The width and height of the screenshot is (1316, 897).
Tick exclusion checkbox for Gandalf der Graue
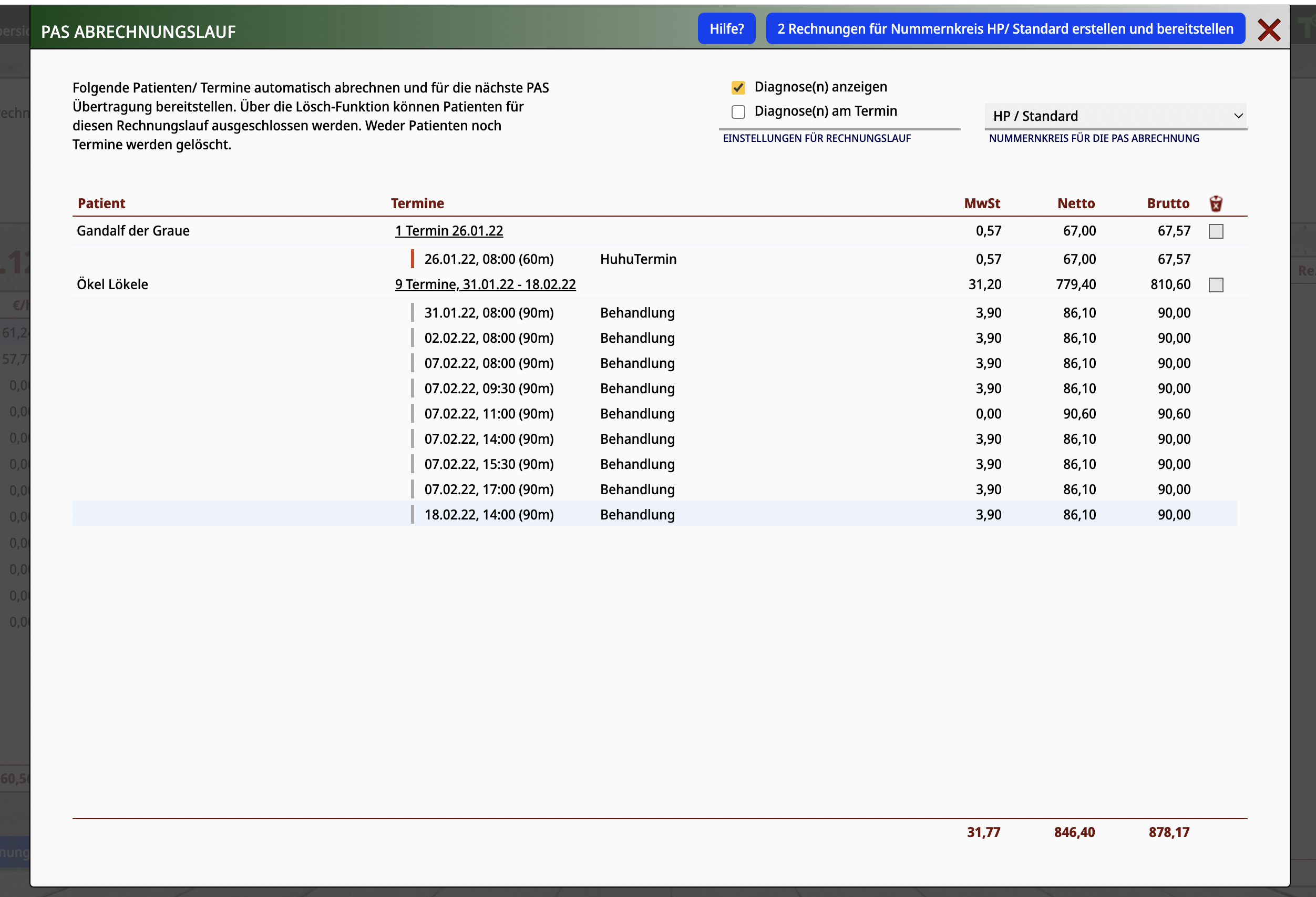1216,231
